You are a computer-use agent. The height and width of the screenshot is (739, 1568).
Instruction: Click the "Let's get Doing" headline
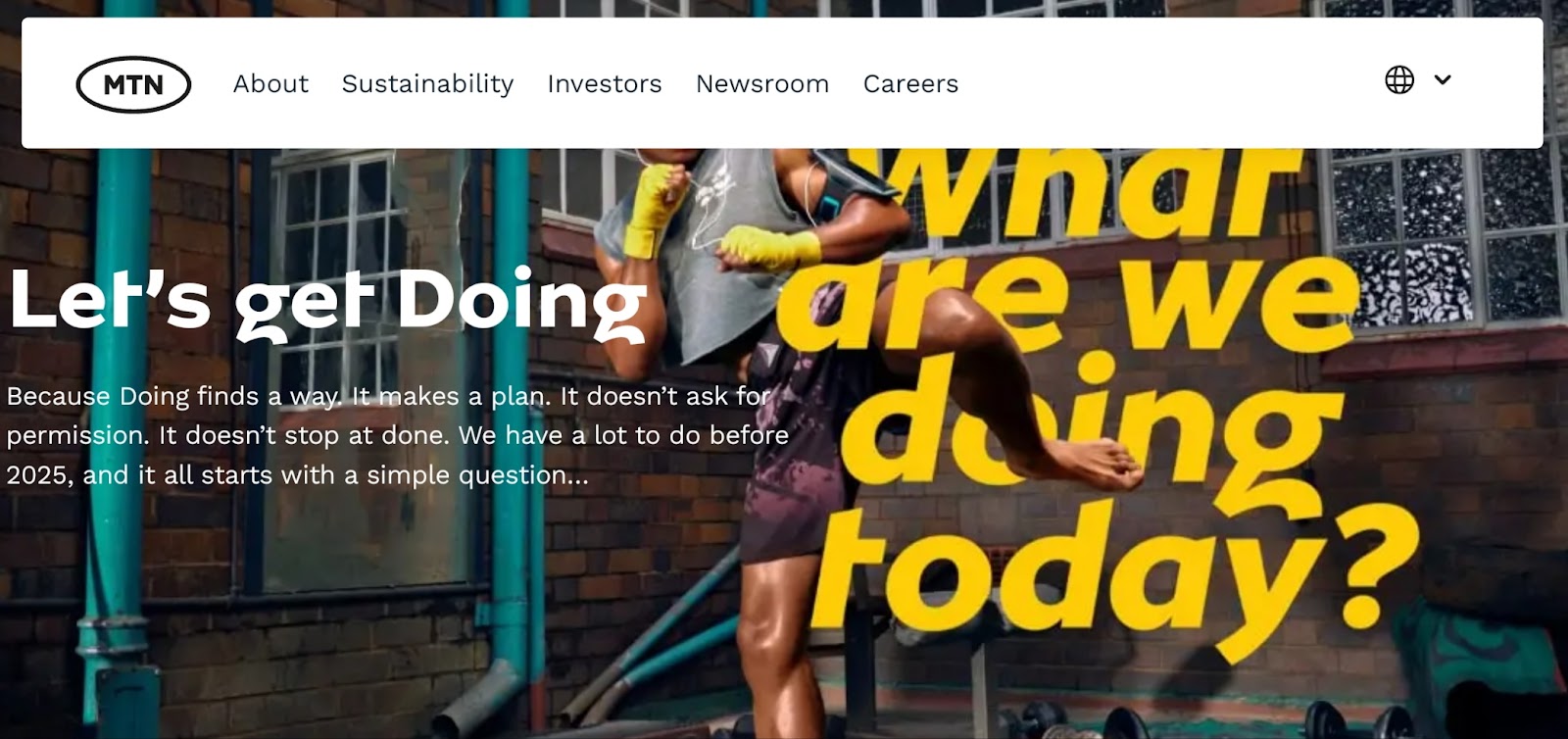[x=327, y=303]
